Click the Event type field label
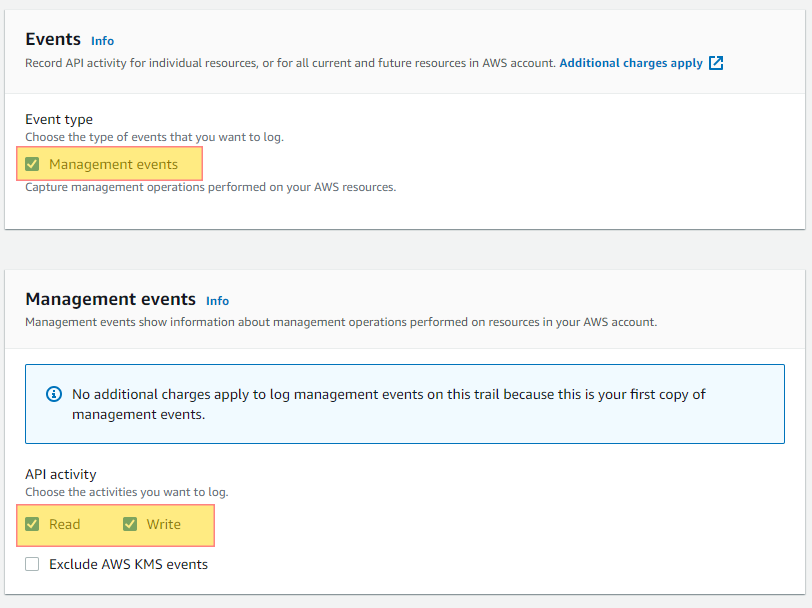Image resolution: width=812 pixels, height=608 pixels. pos(59,119)
